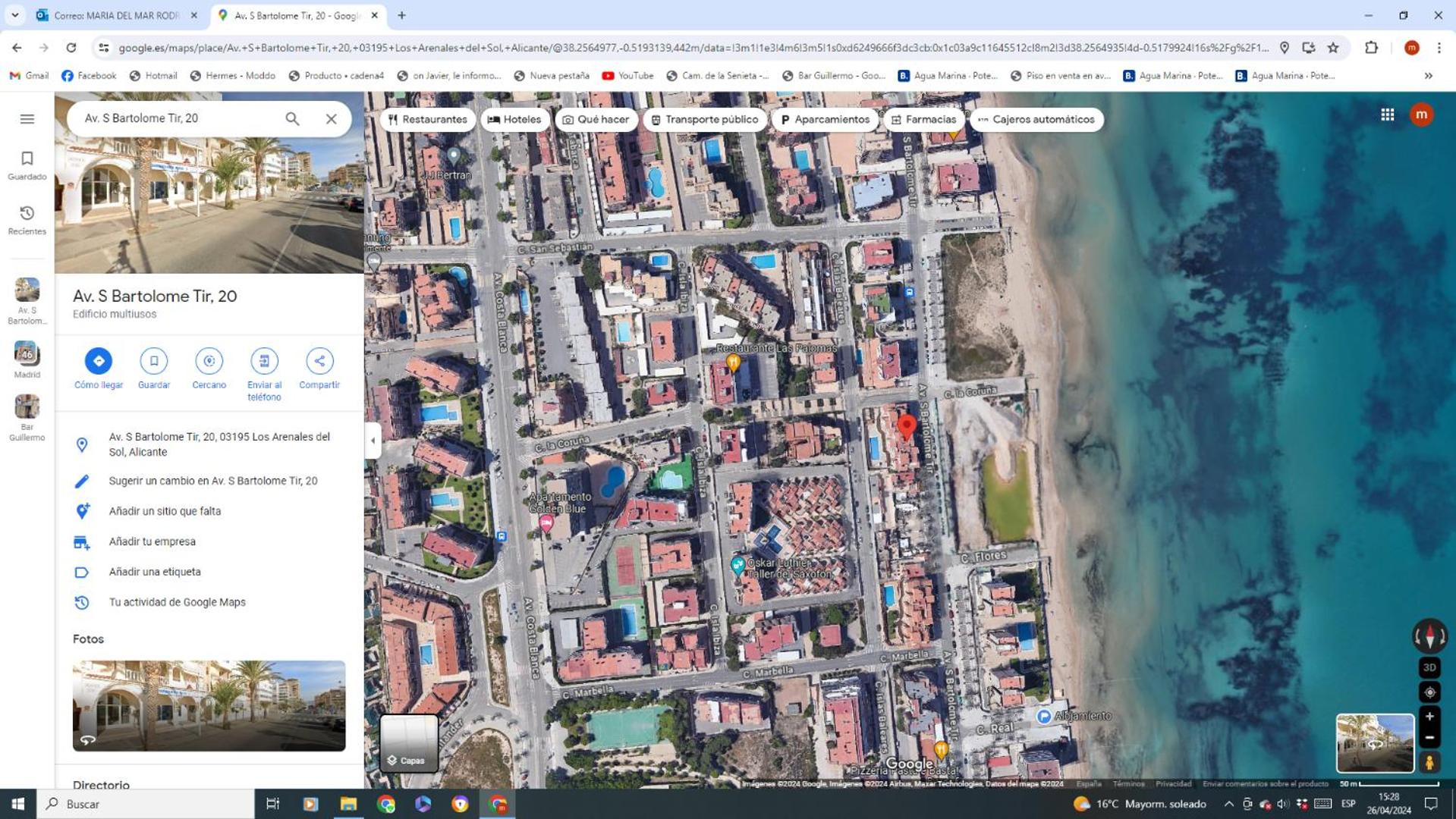Zoom in with the plus control
Image resolution: width=1456 pixels, height=819 pixels.
(1429, 717)
